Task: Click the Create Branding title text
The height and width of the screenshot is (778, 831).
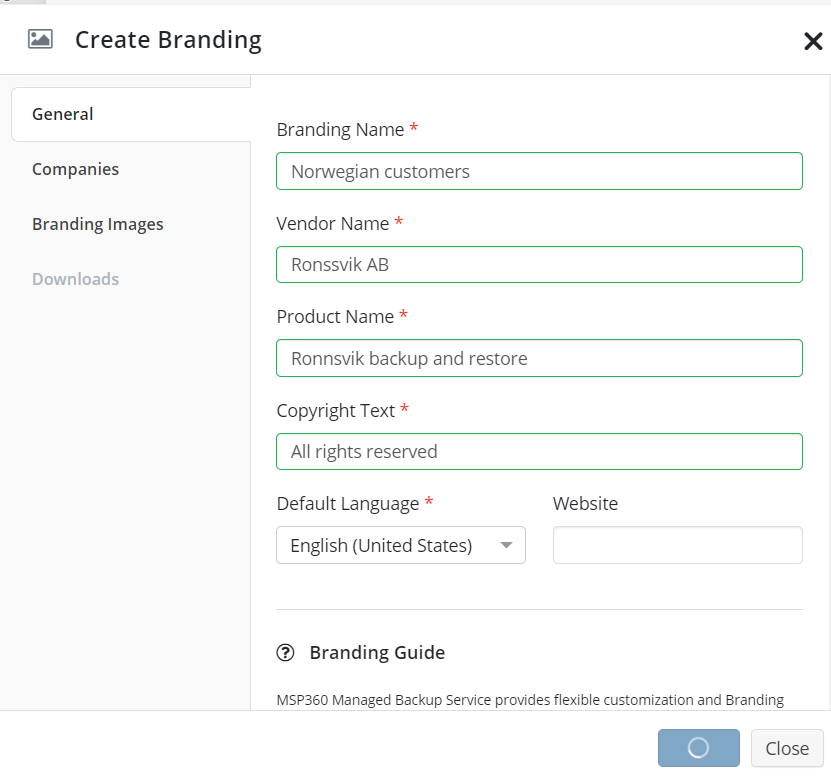Action: point(169,40)
